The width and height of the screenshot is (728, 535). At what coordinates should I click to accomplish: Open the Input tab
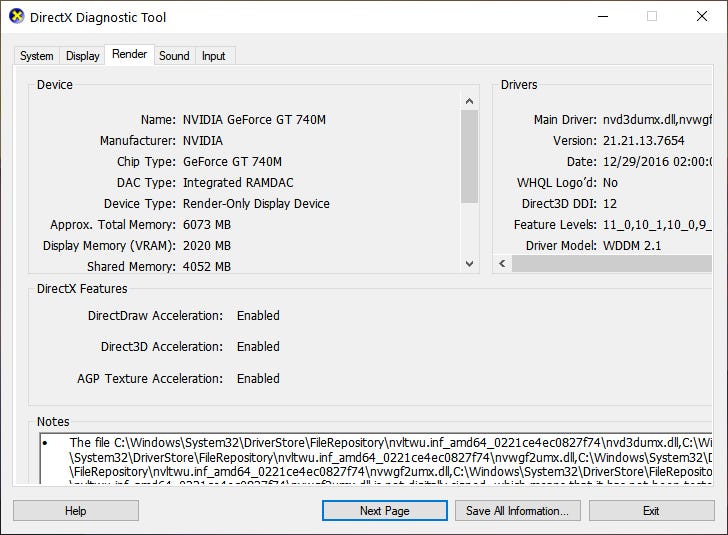[213, 56]
